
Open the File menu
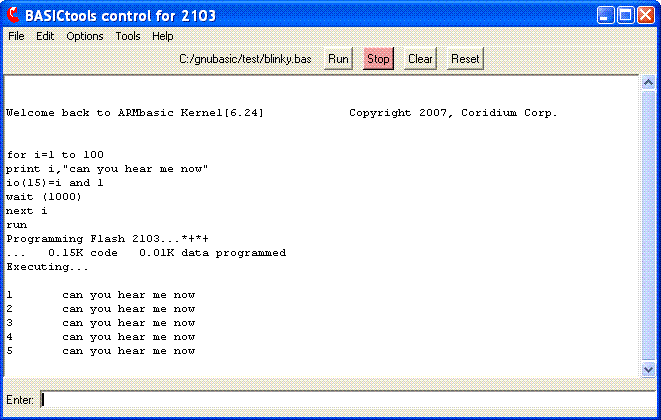(x=16, y=36)
